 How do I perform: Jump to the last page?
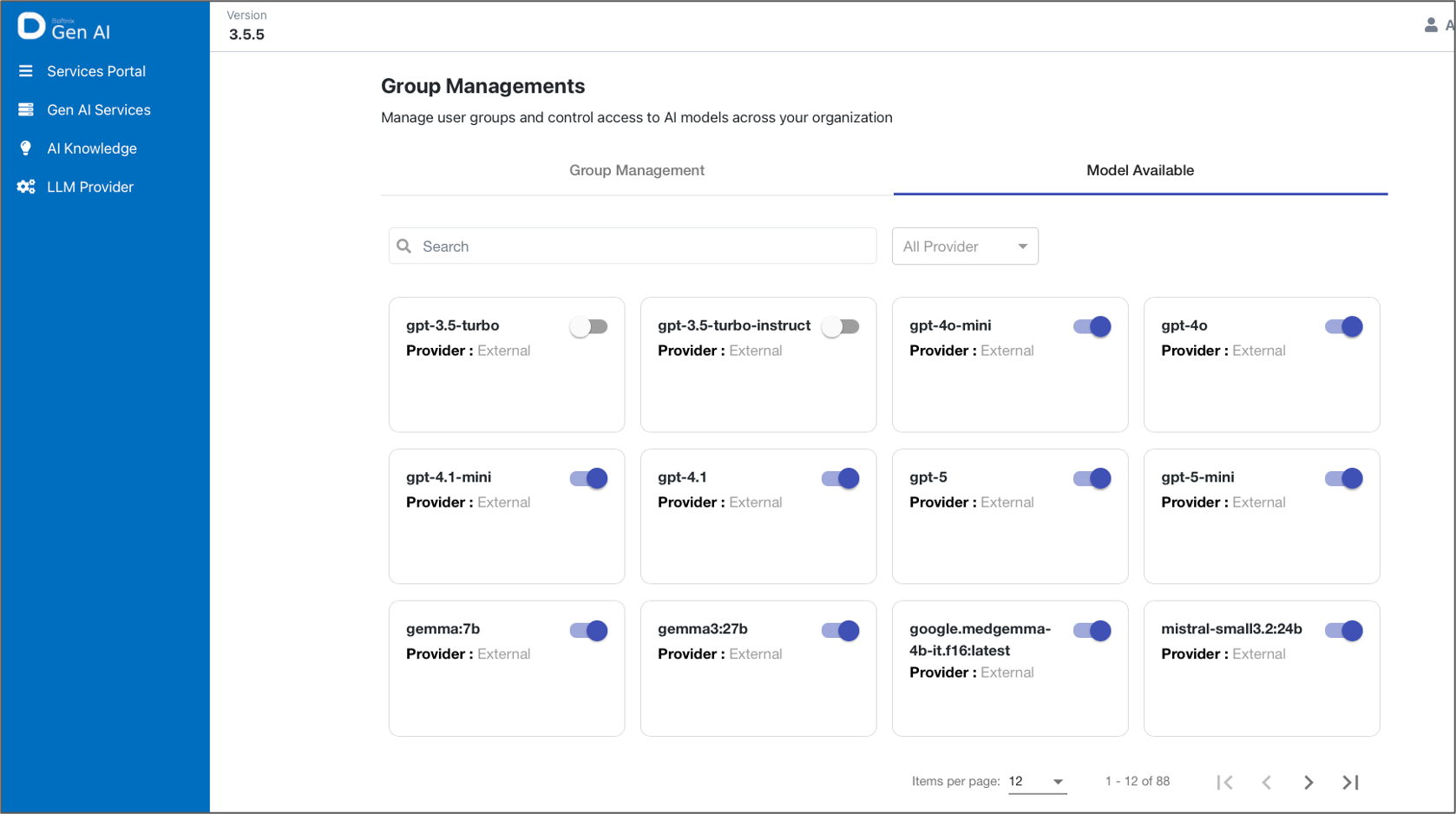tap(1350, 782)
